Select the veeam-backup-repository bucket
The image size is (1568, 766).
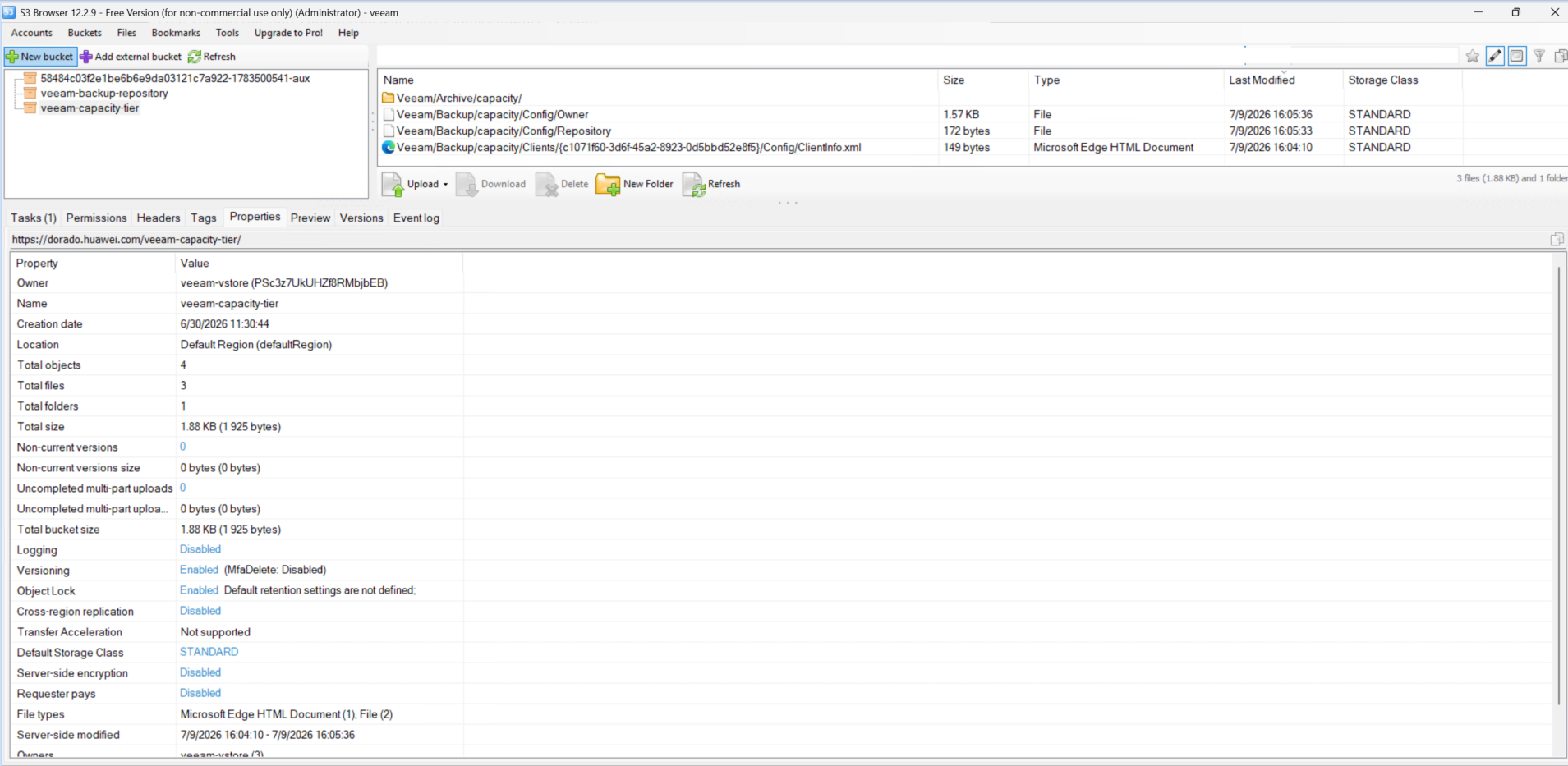click(x=104, y=93)
